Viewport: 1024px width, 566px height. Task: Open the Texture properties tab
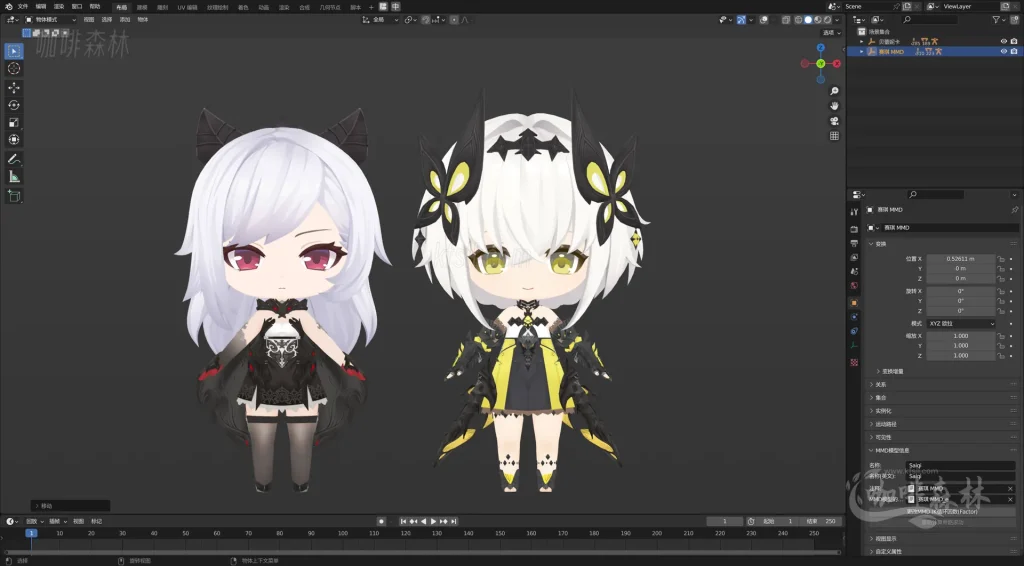(854, 362)
